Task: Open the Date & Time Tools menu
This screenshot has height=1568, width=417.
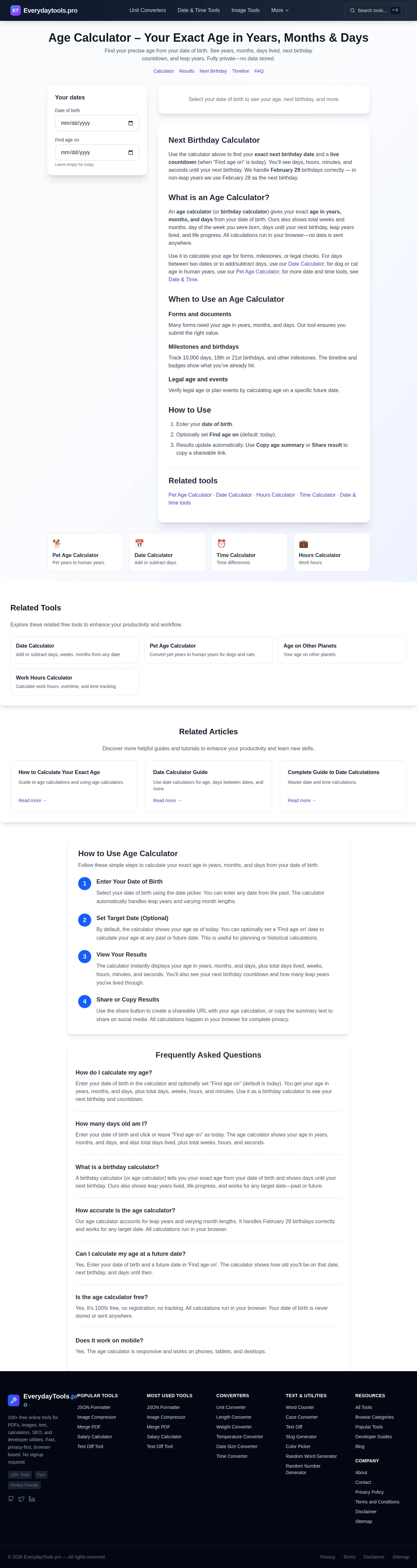Action: [x=198, y=10]
